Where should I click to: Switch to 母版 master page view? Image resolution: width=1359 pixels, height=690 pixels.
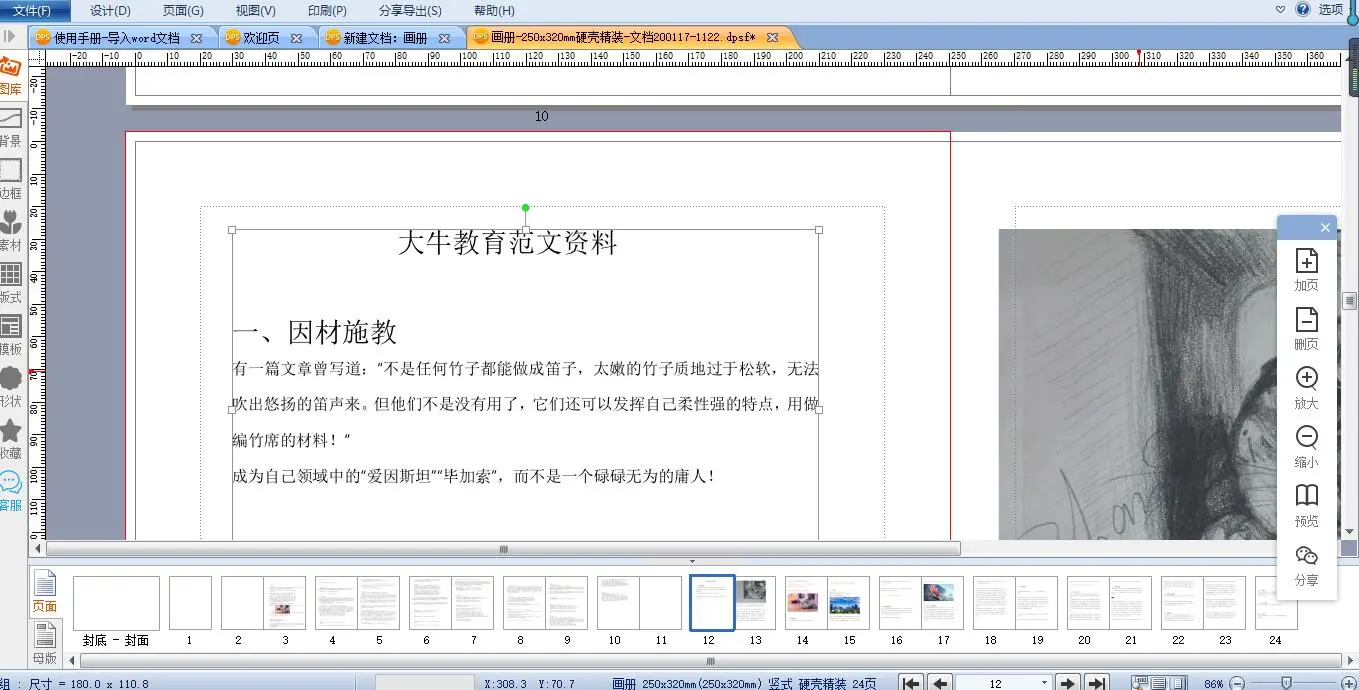click(44, 641)
